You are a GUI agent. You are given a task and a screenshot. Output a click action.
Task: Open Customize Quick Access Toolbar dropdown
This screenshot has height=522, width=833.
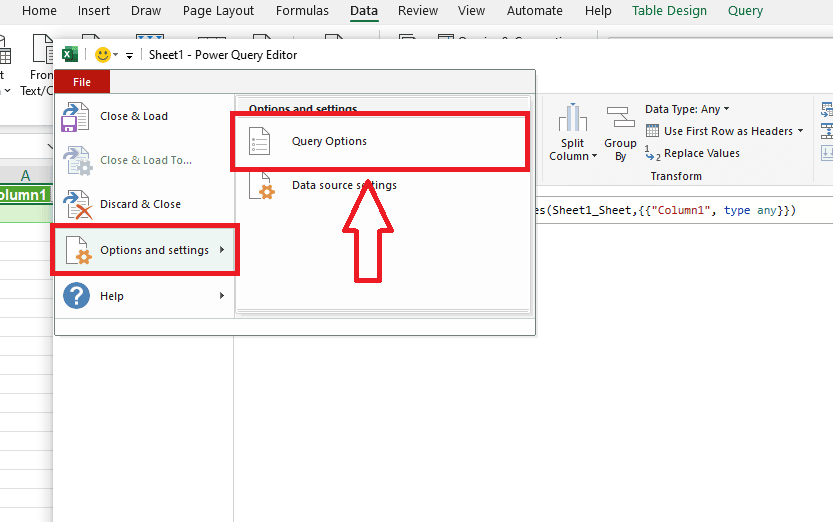click(x=129, y=55)
